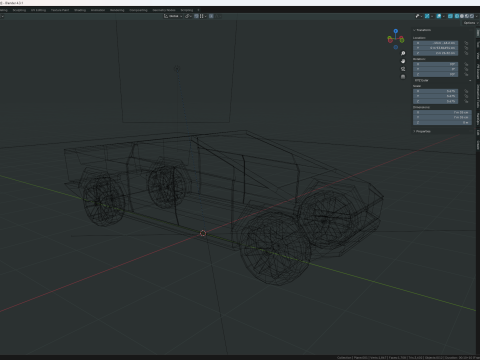Screen dimensions: 480x360
Task: Click the 3D cursor at the world origin
Action: [203, 233]
